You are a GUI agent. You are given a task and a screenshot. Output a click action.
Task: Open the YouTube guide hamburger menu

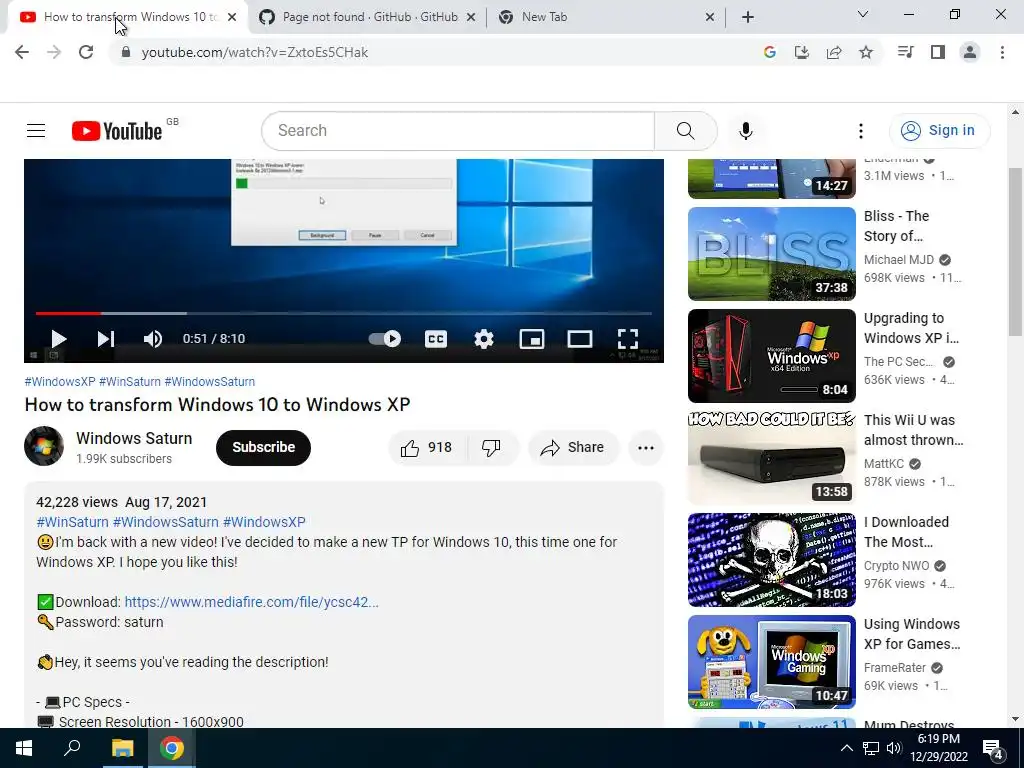pyautogui.click(x=36, y=131)
